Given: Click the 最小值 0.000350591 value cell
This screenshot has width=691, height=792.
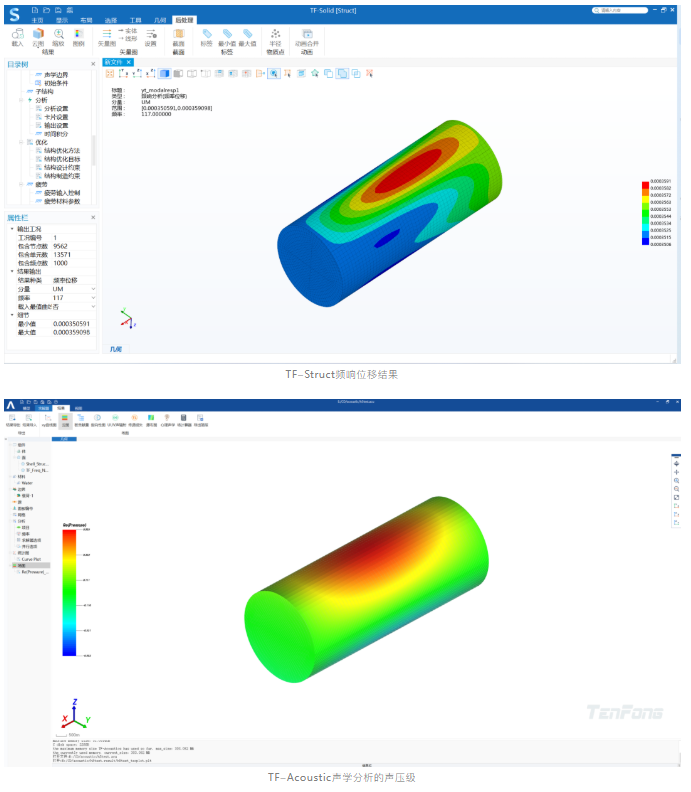Looking at the screenshot, I should click(x=73, y=324).
